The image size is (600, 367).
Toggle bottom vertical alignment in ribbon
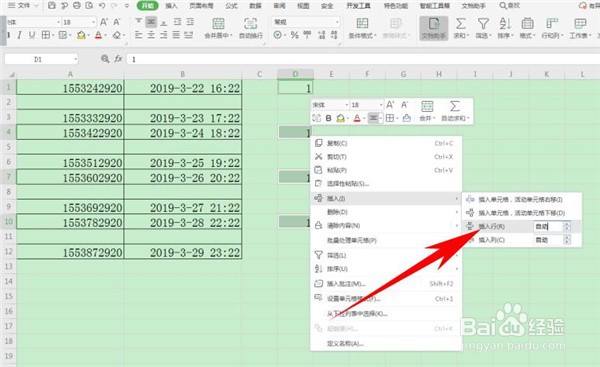pos(164,22)
